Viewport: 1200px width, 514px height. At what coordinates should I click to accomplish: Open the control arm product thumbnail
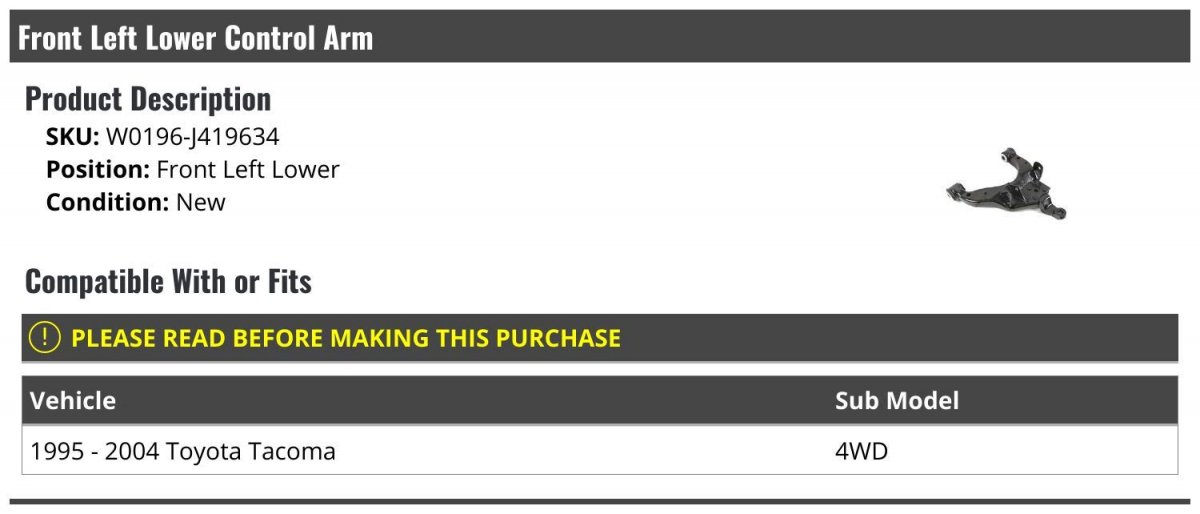(x=1006, y=183)
